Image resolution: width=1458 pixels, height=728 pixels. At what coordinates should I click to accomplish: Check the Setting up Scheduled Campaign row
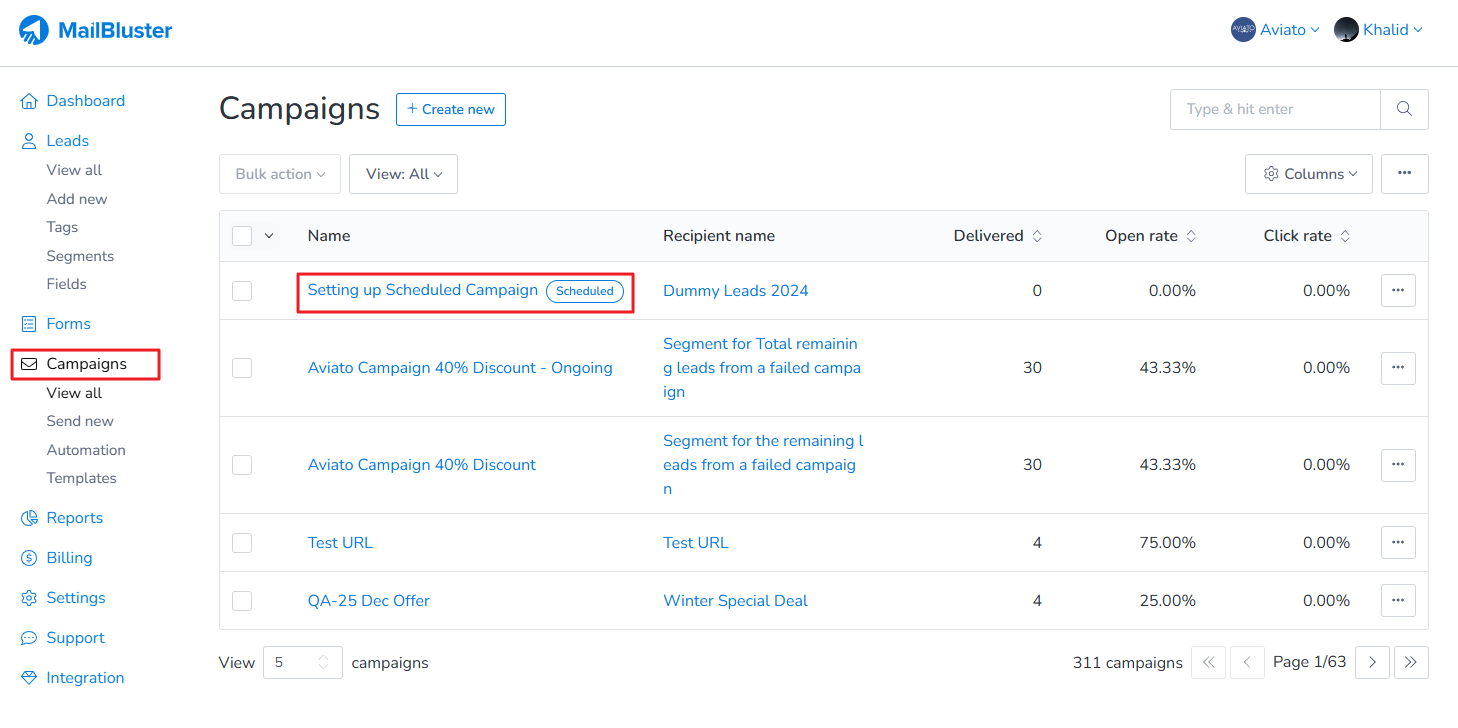tap(242, 291)
